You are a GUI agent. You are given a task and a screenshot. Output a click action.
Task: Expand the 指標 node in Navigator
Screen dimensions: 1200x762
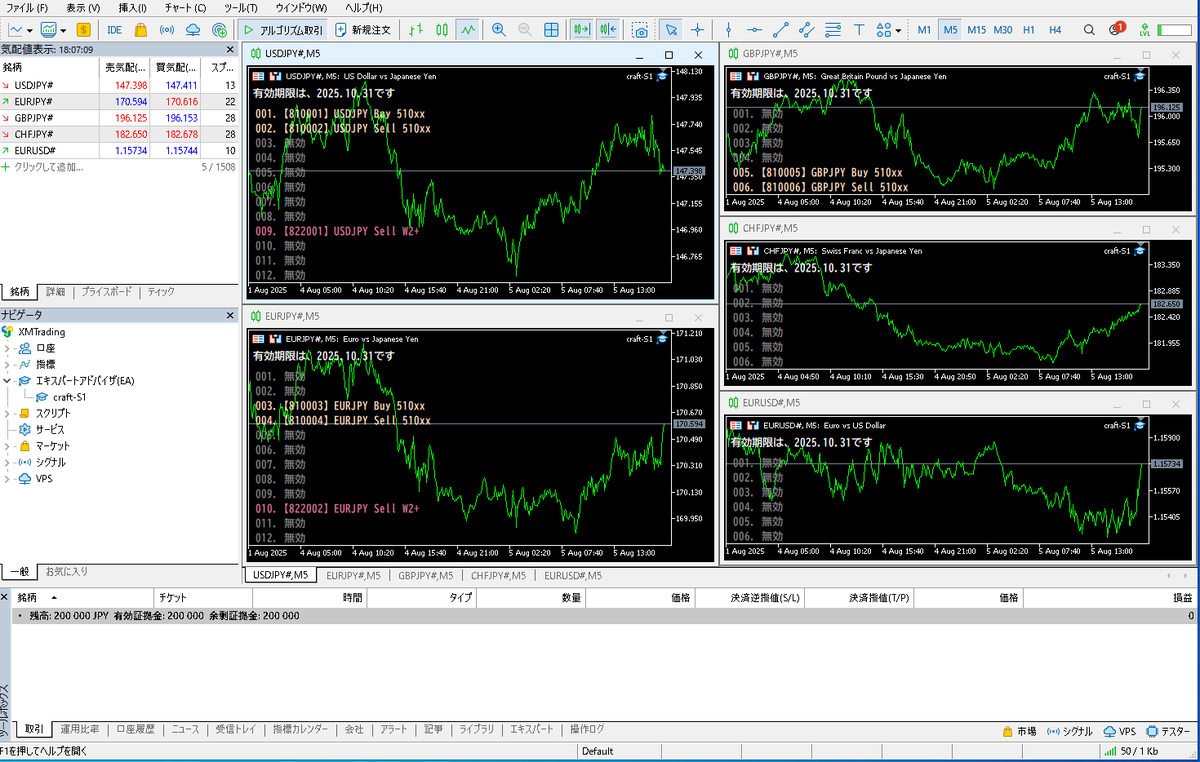coord(8,364)
